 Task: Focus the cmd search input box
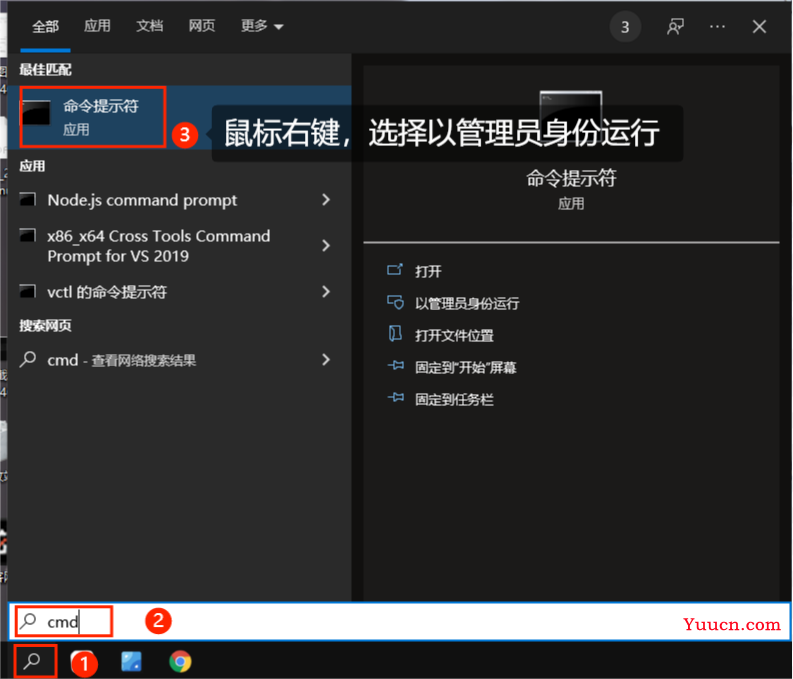click(x=400, y=621)
